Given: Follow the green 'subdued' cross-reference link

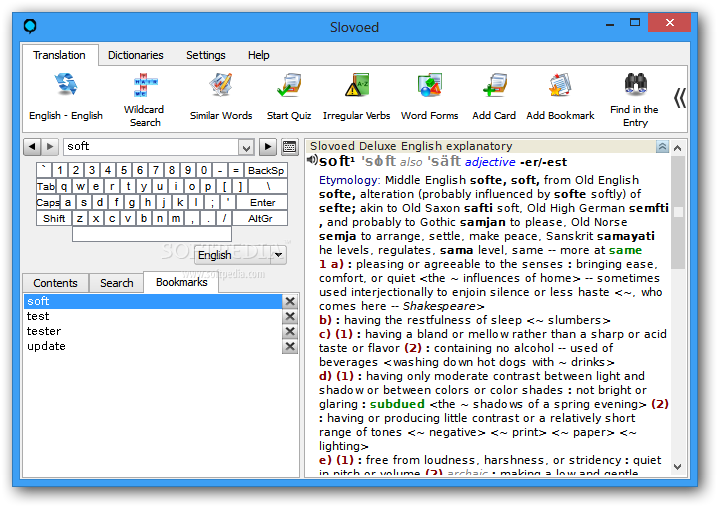Looking at the screenshot, I should 397,404.
